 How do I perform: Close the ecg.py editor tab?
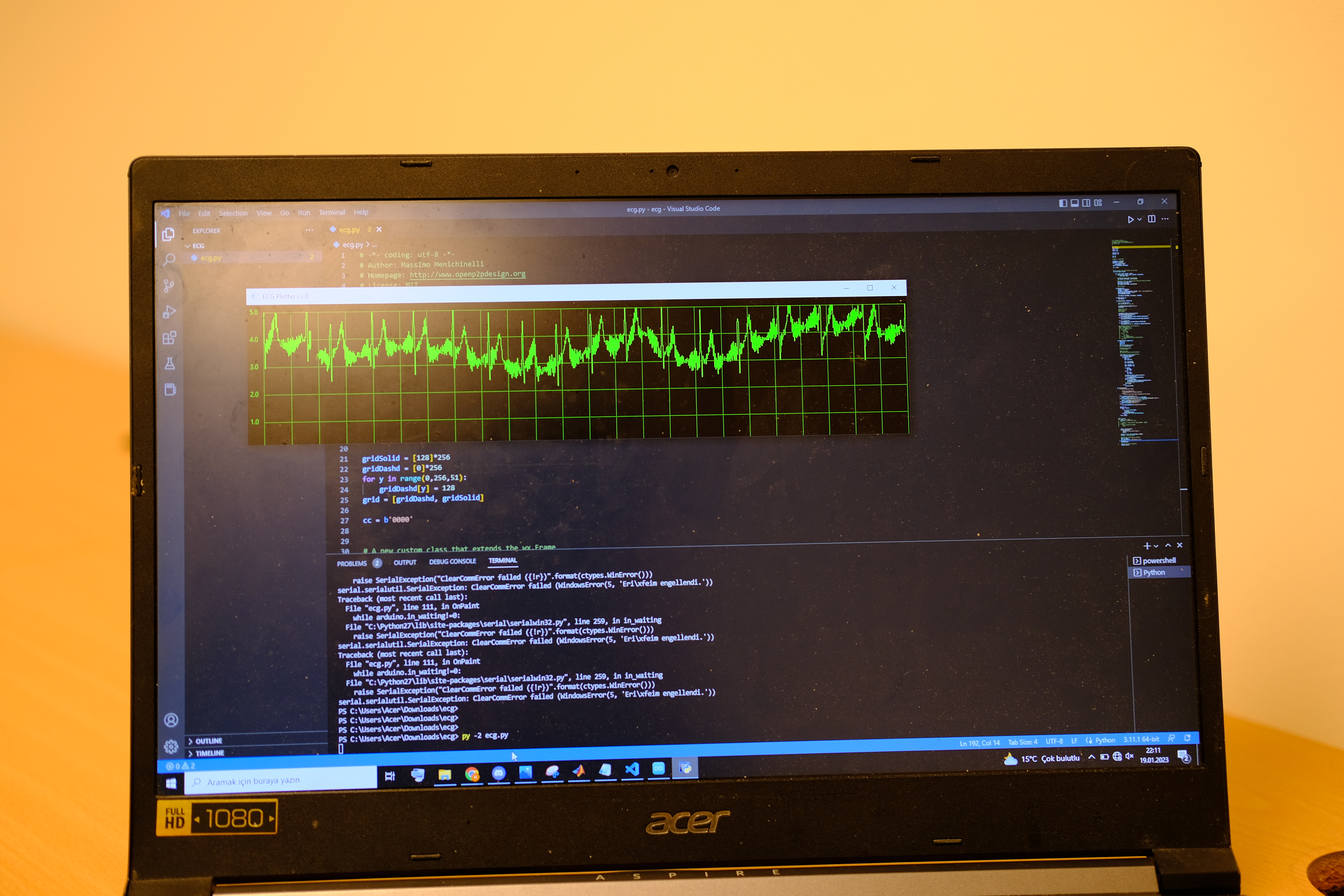(379, 229)
